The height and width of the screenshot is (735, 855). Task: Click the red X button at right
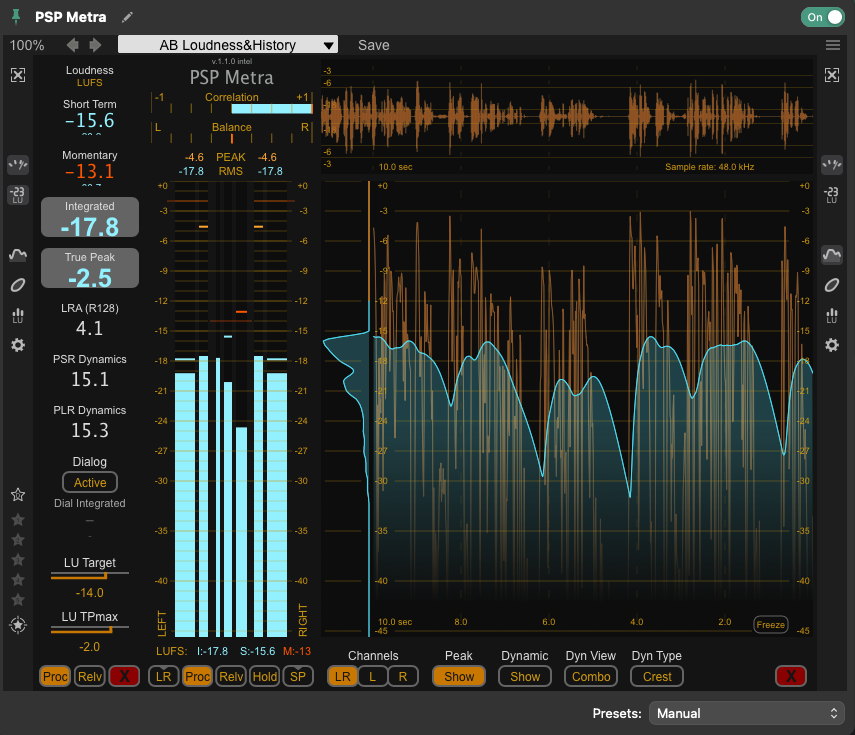791,677
